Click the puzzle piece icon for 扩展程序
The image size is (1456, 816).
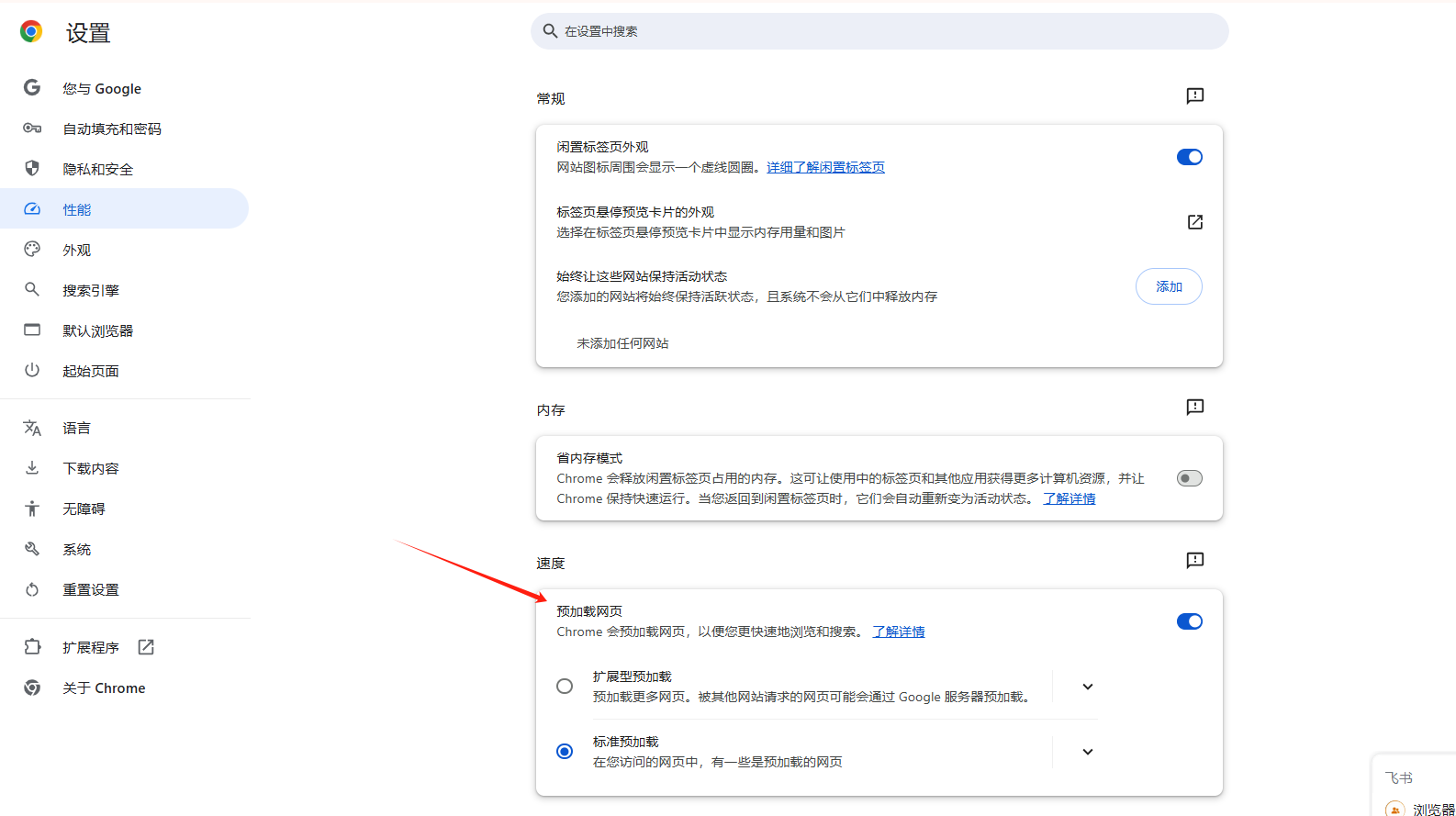click(32, 647)
